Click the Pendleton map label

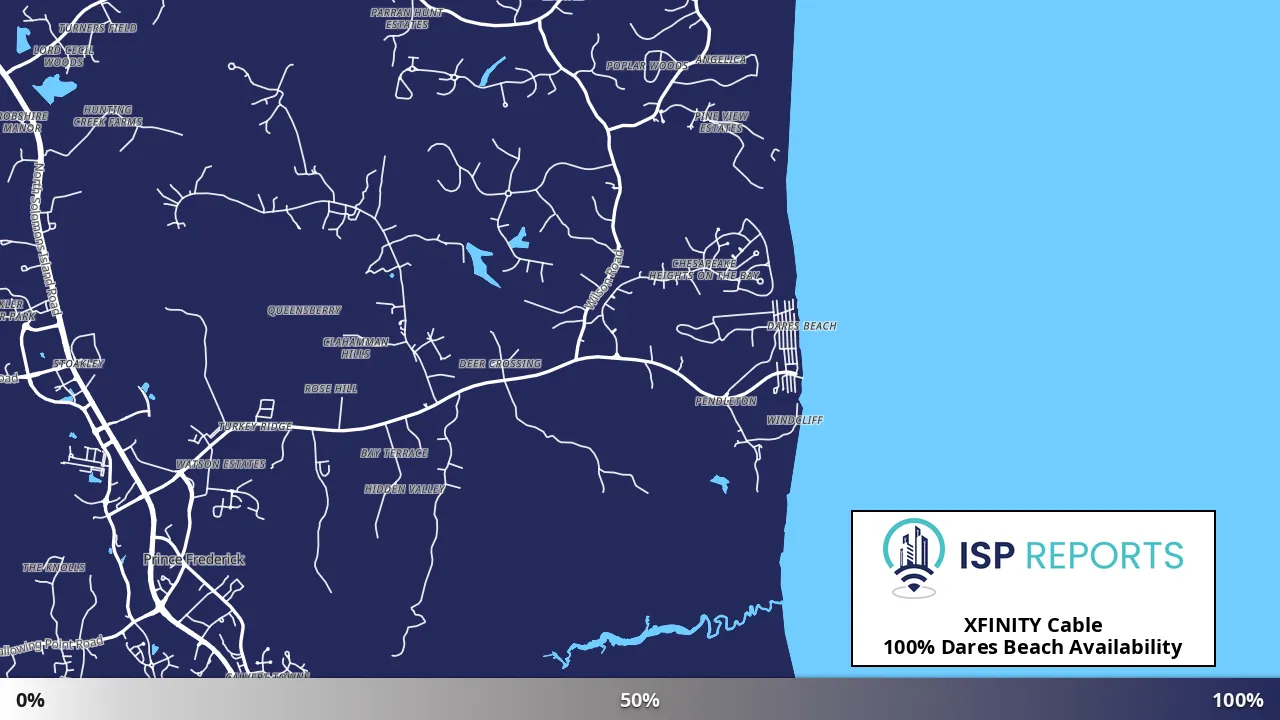click(x=726, y=401)
